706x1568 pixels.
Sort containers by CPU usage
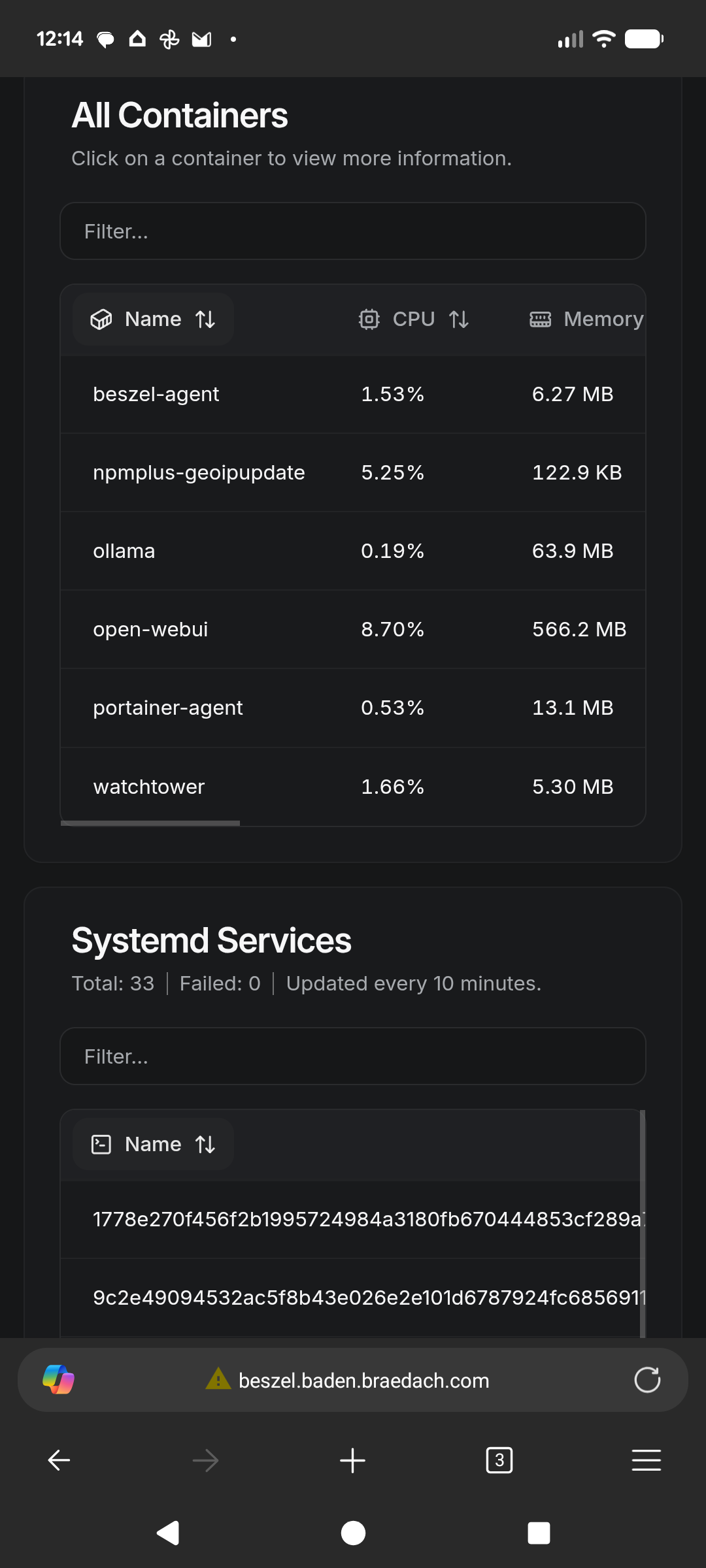pos(414,319)
